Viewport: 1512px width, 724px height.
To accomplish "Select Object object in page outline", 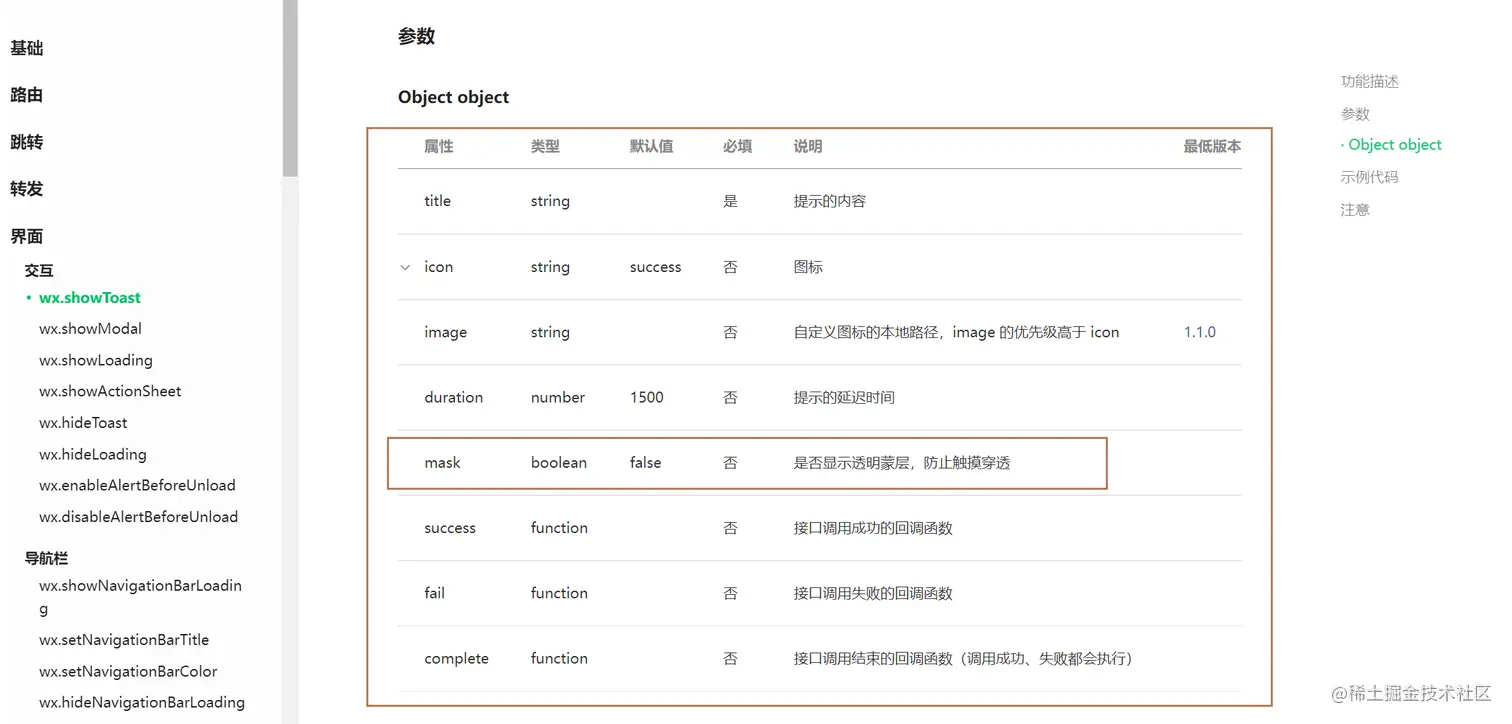I will 1395,145.
